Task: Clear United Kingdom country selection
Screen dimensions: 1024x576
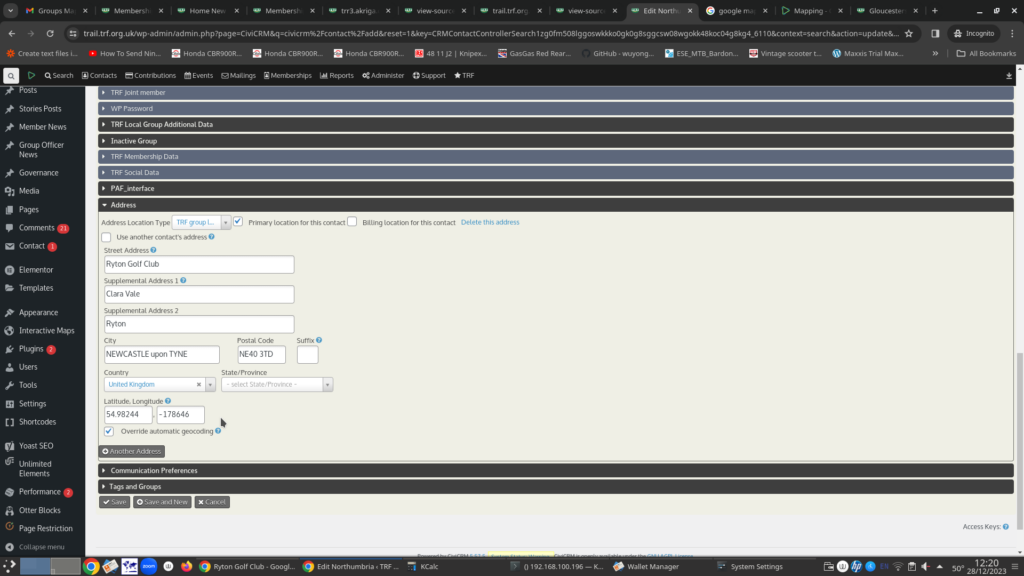Action: click(x=198, y=384)
